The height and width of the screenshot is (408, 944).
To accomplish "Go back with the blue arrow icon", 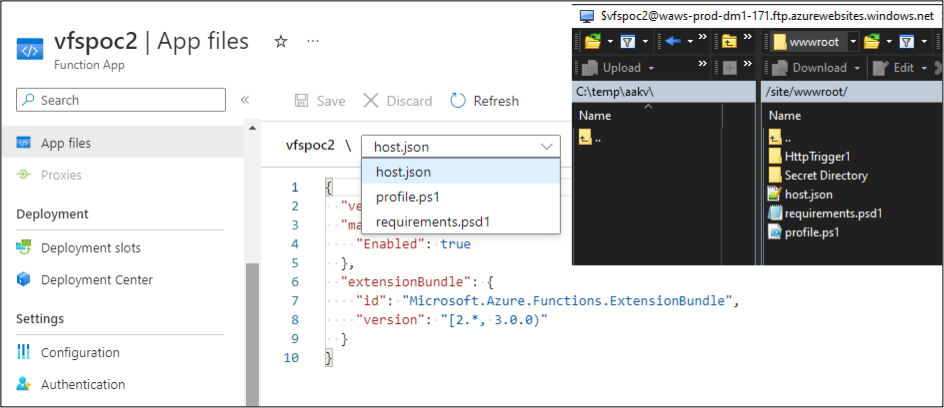I will pos(674,41).
